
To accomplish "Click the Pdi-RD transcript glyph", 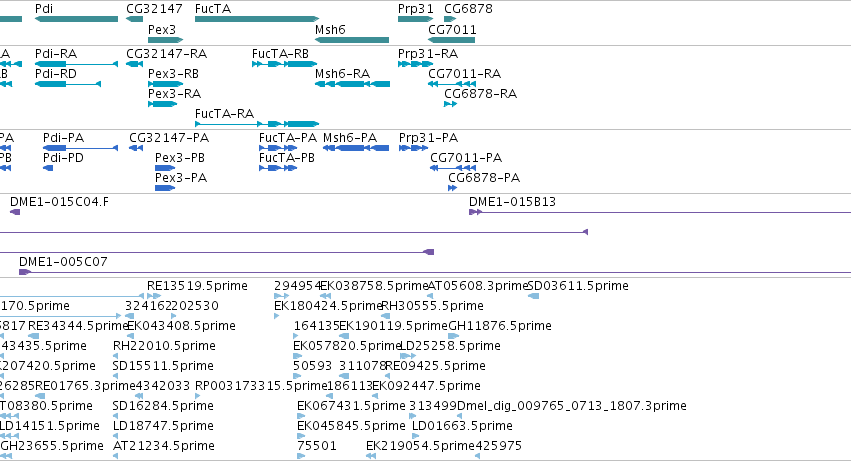I will coord(68,84).
